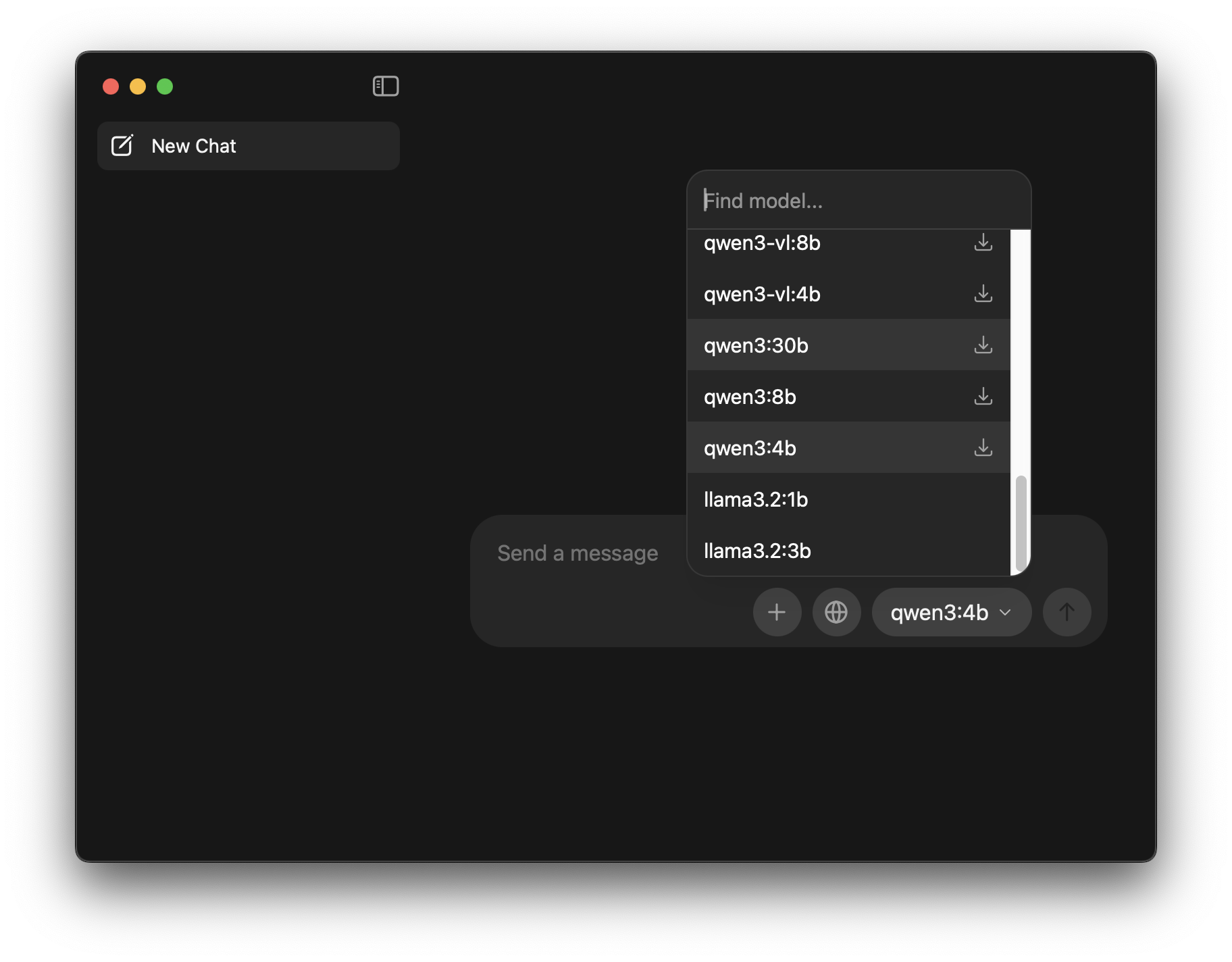This screenshot has height=962, width=1232.
Task: Click the New Chat button
Action: coord(248,145)
